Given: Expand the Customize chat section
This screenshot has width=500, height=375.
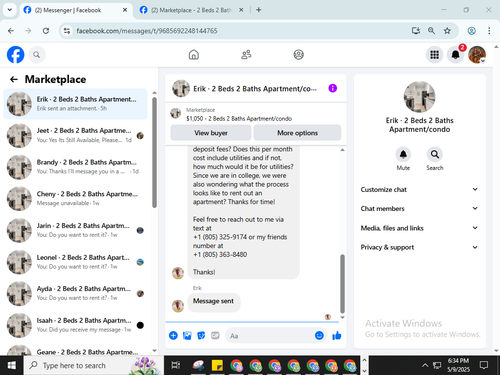Looking at the screenshot, I should click(419, 189).
